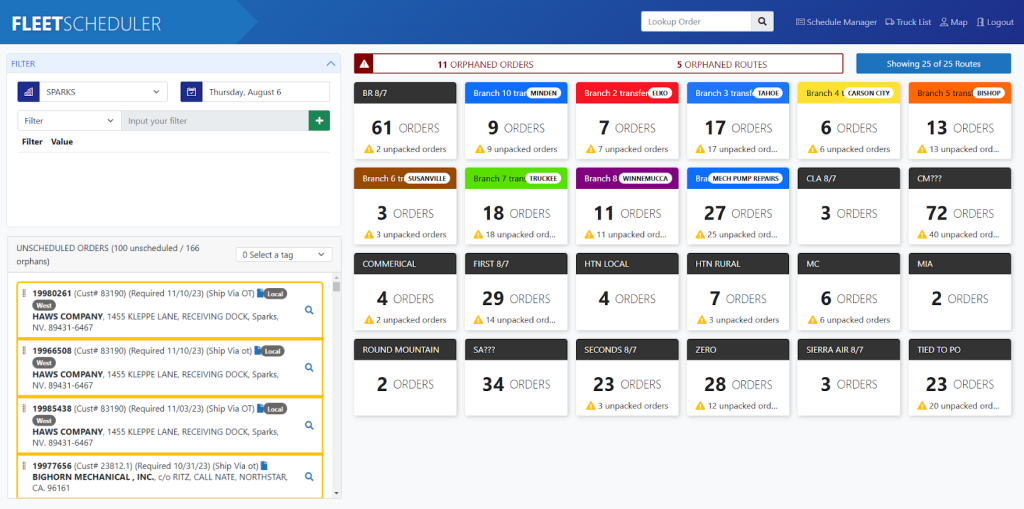Click magnifier icon for order 19985438
The height and width of the screenshot is (509, 1024).
point(310,425)
